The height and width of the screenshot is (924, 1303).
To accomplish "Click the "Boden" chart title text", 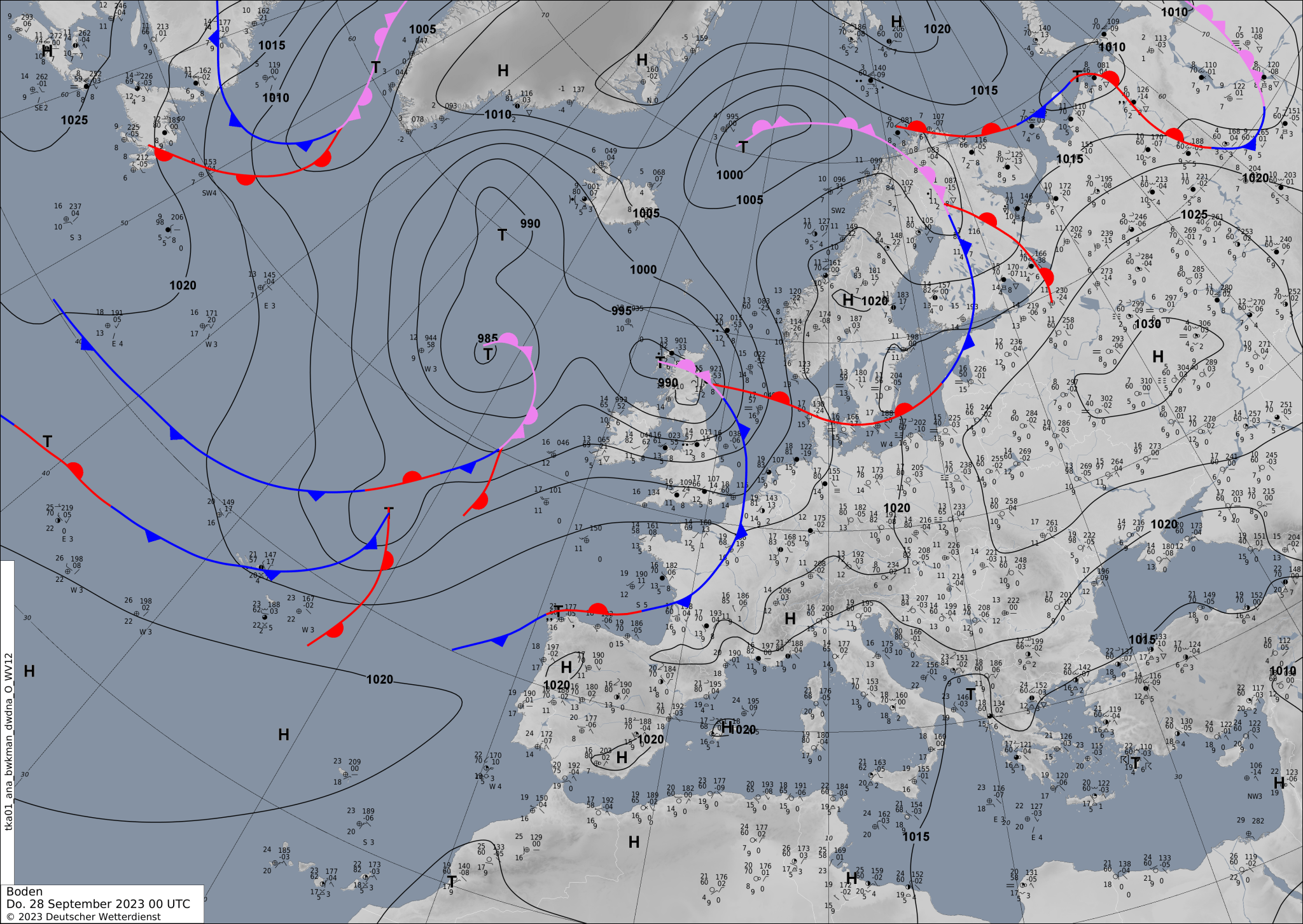I will pos(24,892).
